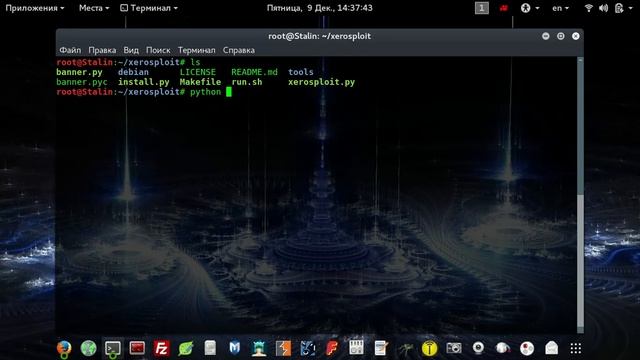Open the green globe browser dock icon
This screenshot has width=640, height=360.
88,348
